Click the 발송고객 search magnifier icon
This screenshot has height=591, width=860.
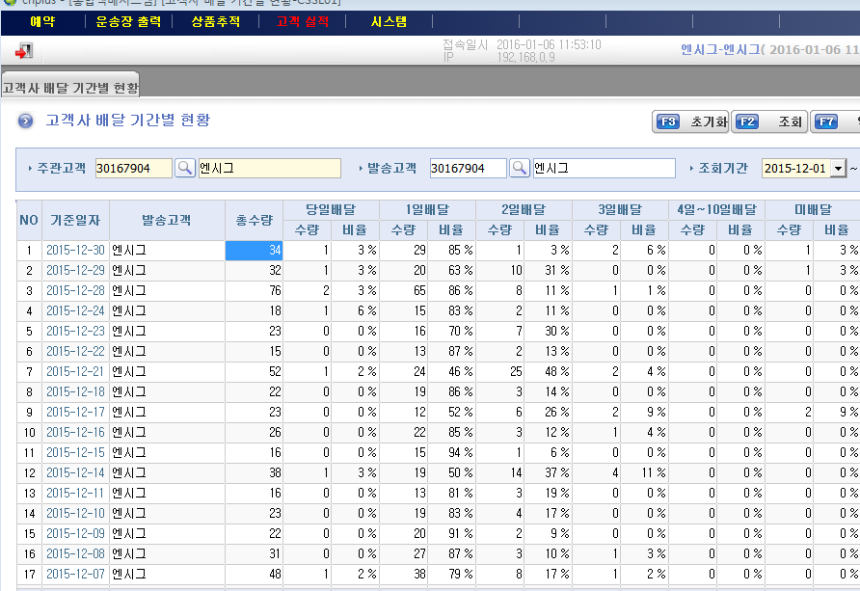point(519,168)
